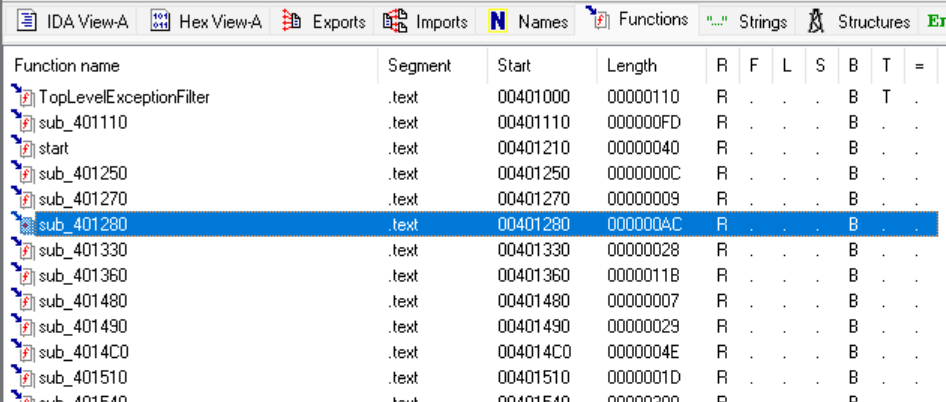Open the Hex View-A tab
The width and height of the screenshot is (946, 402).
tap(206, 22)
